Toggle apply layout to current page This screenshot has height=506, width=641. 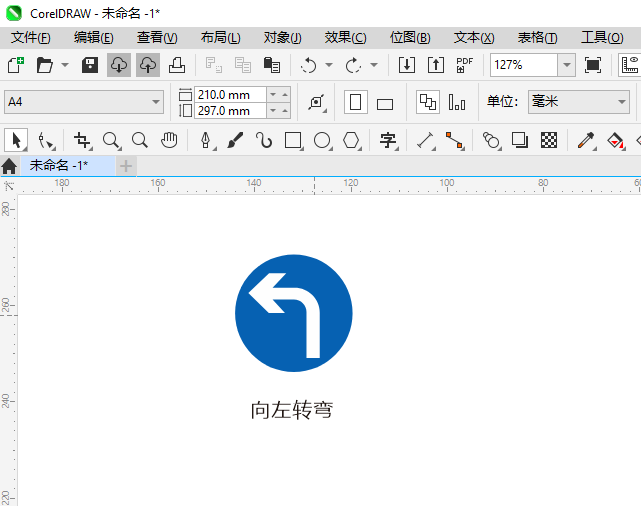coord(457,102)
